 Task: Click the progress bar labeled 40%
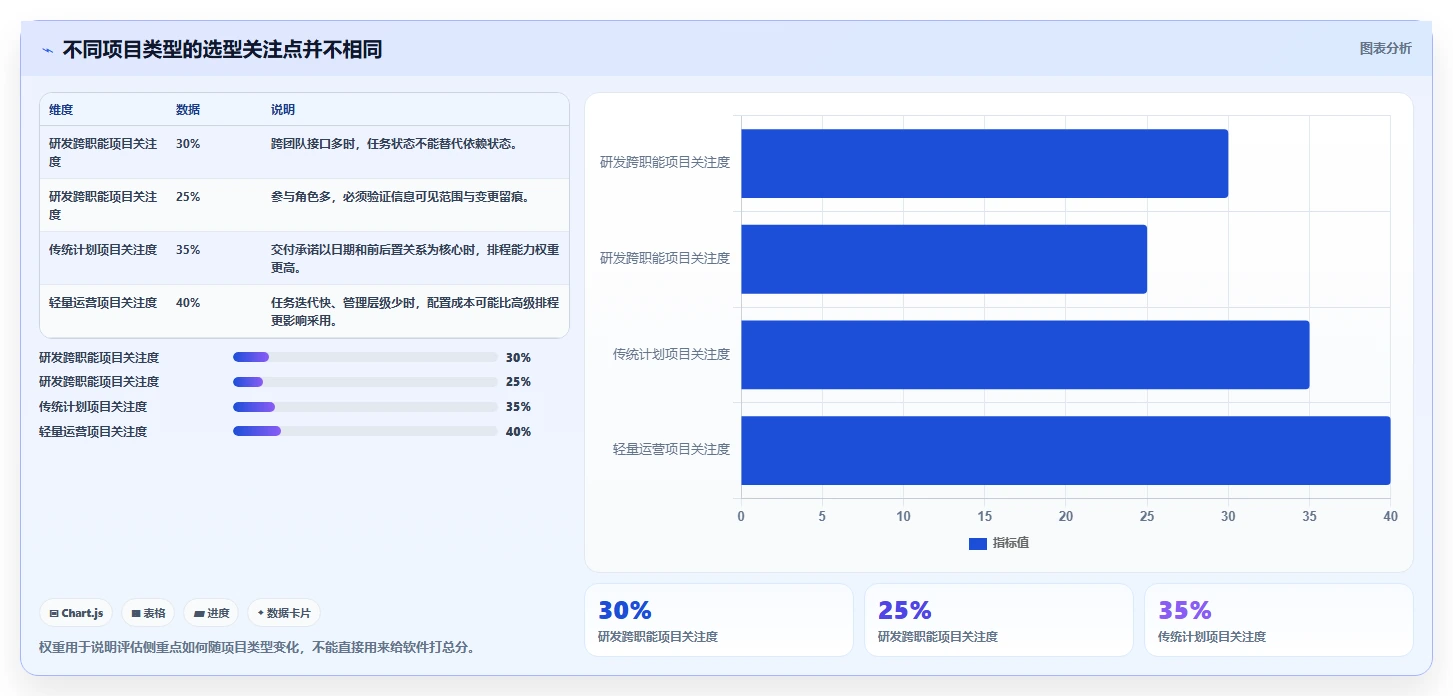(x=365, y=432)
